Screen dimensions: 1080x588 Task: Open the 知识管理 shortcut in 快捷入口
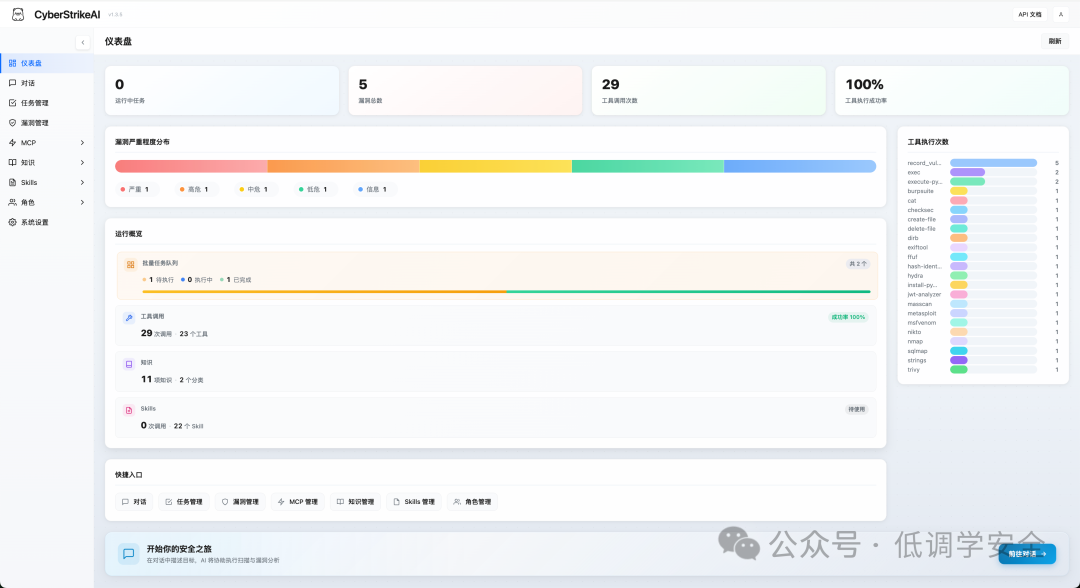tap(355, 502)
